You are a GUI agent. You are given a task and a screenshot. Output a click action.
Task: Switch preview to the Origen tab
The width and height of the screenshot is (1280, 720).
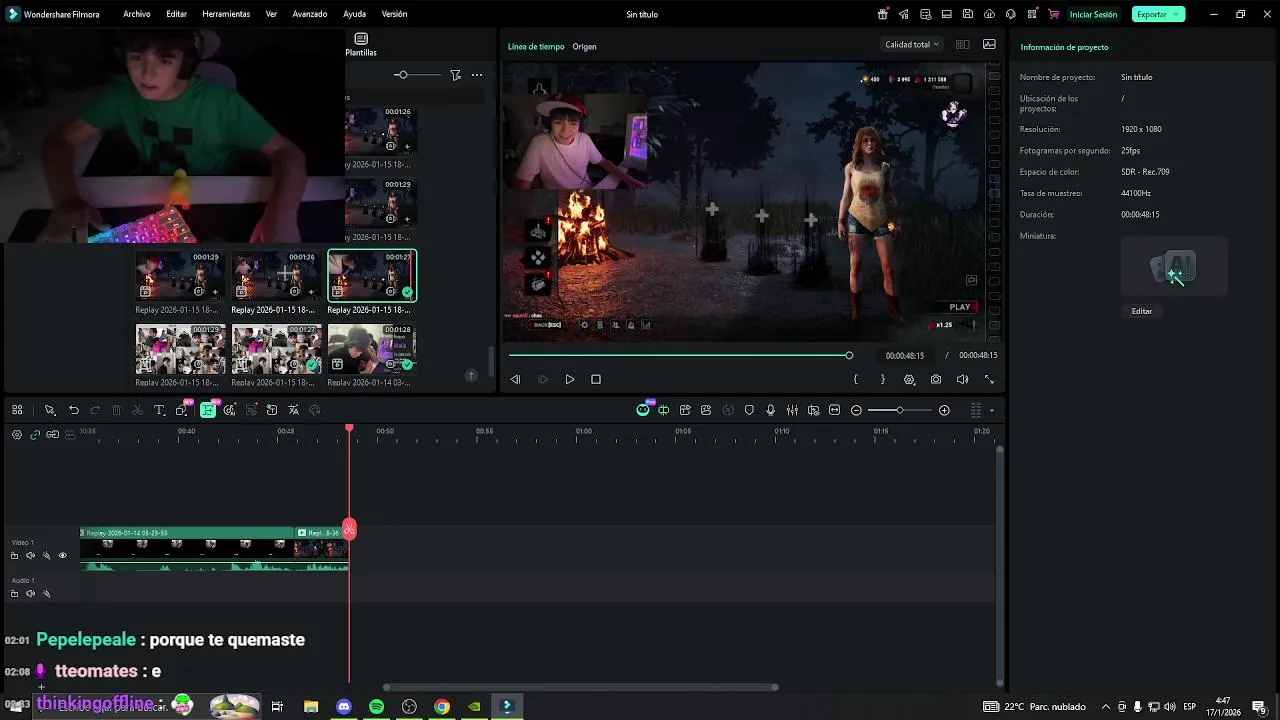tap(584, 46)
